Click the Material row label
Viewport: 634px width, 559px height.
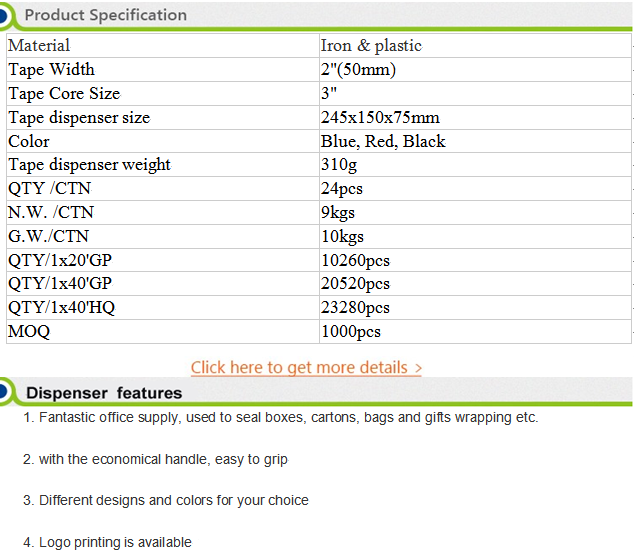coord(39,45)
